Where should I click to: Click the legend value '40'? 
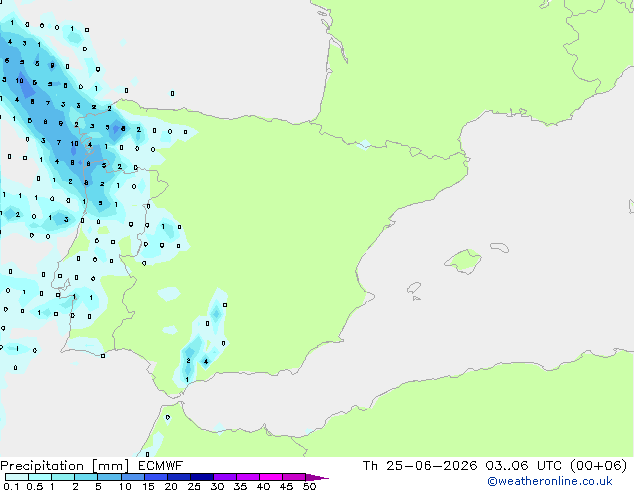point(263,486)
